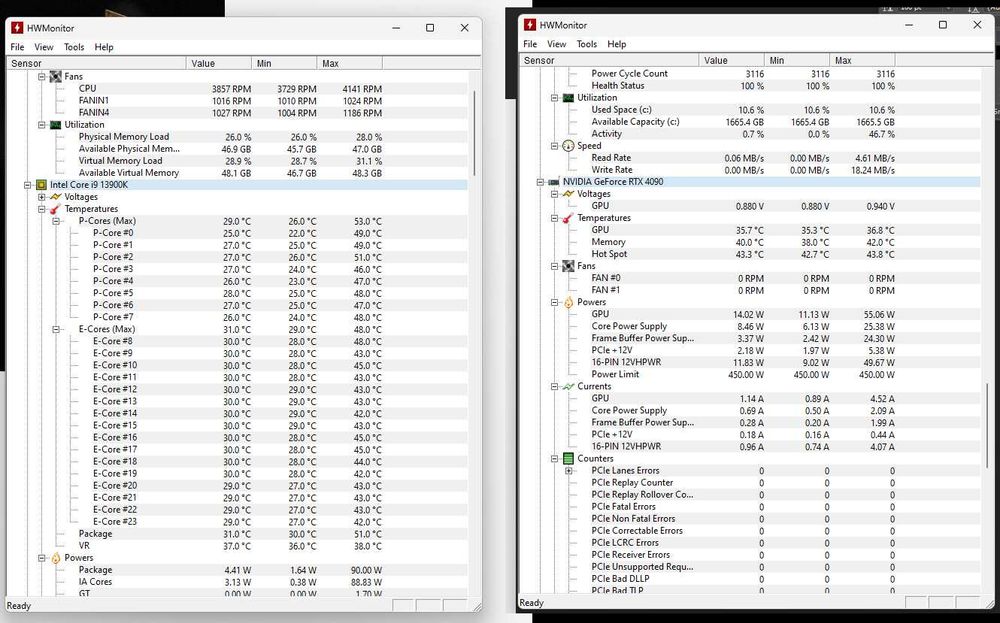Collapse the Counters node under RTX 4090
1000x623 pixels.
(554, 458)
